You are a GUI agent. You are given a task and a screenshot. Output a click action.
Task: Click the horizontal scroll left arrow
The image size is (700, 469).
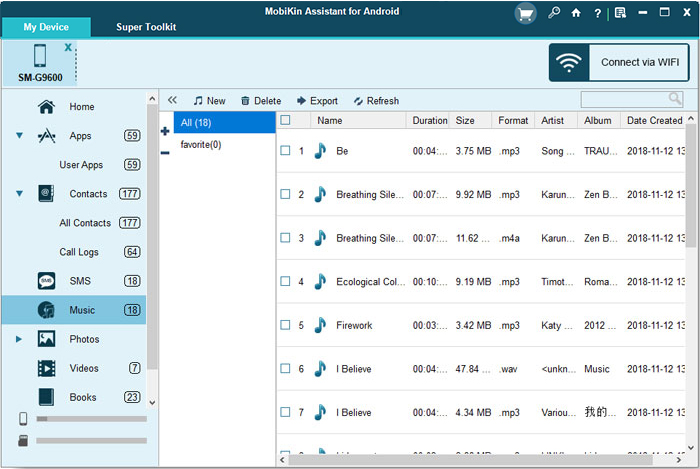(x=282, y=460)
